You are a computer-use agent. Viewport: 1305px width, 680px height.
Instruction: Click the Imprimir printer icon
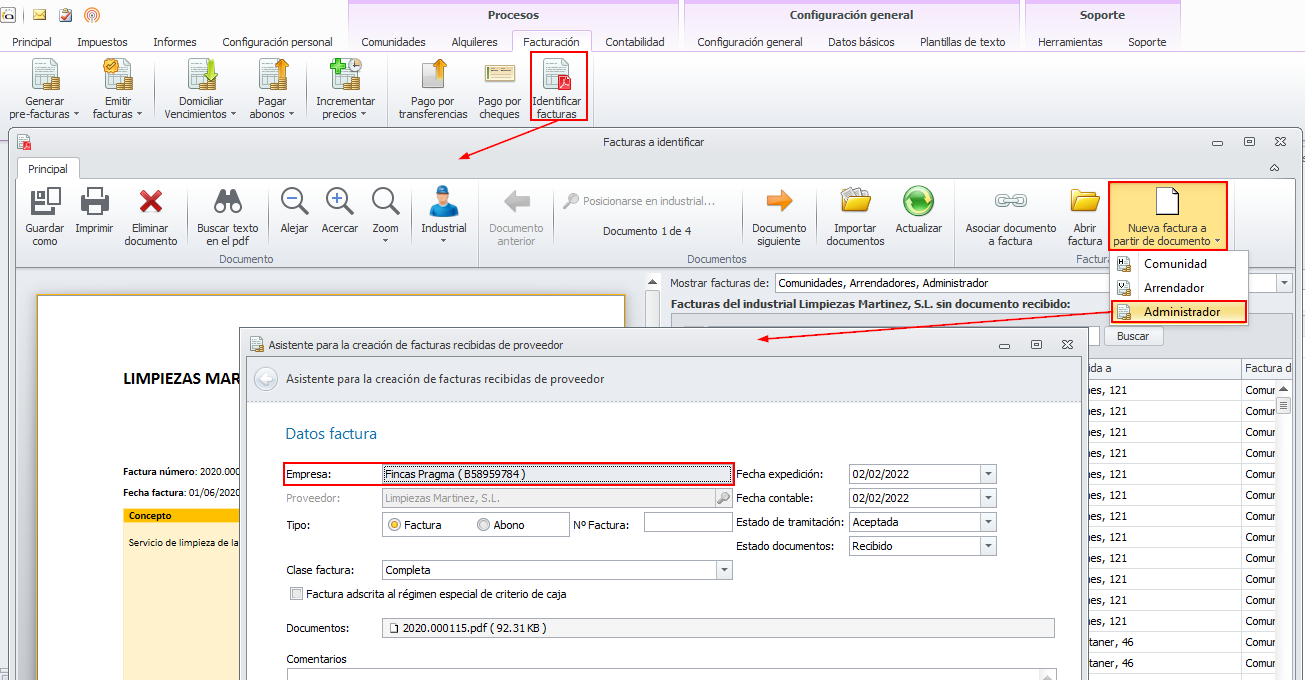[95, 203]
